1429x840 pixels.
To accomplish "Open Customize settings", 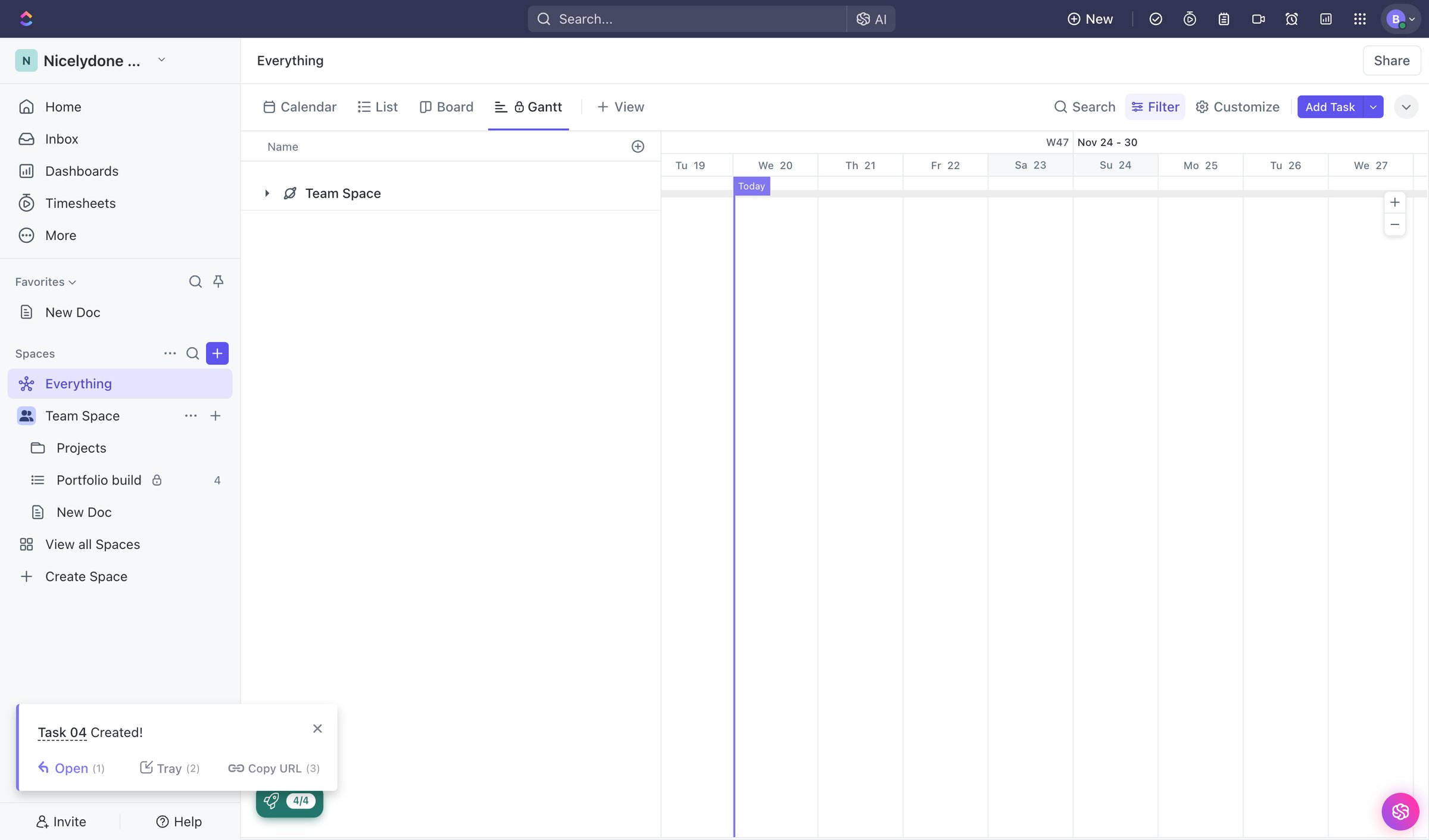I will 1237,107.
